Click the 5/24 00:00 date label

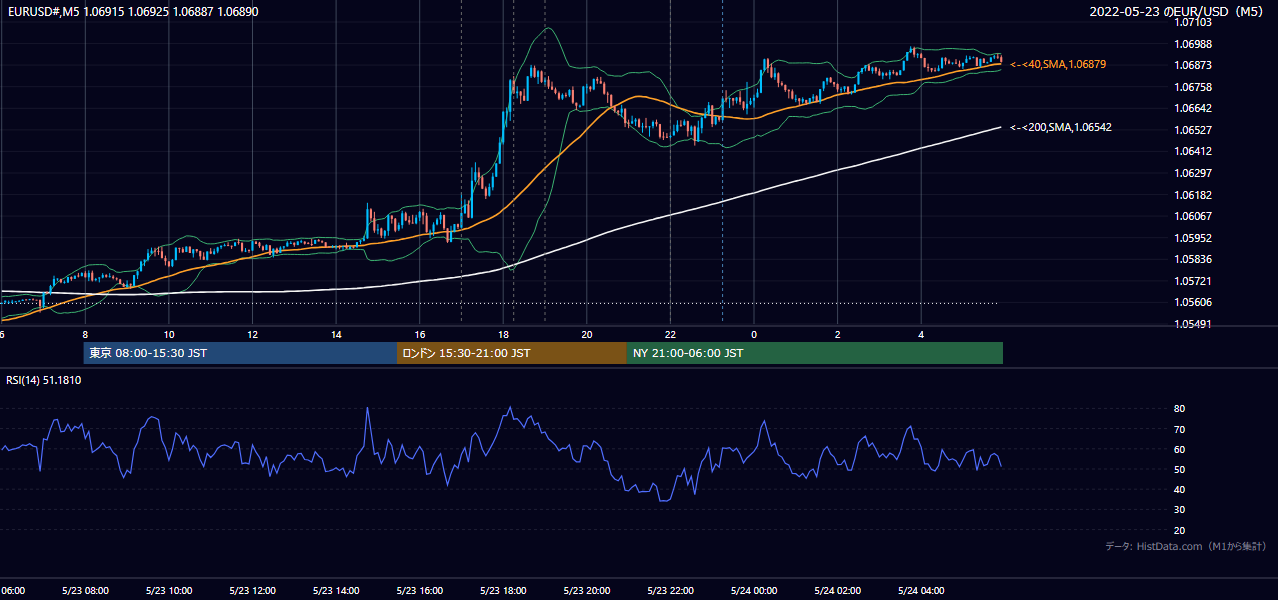(x=754, y=591)
